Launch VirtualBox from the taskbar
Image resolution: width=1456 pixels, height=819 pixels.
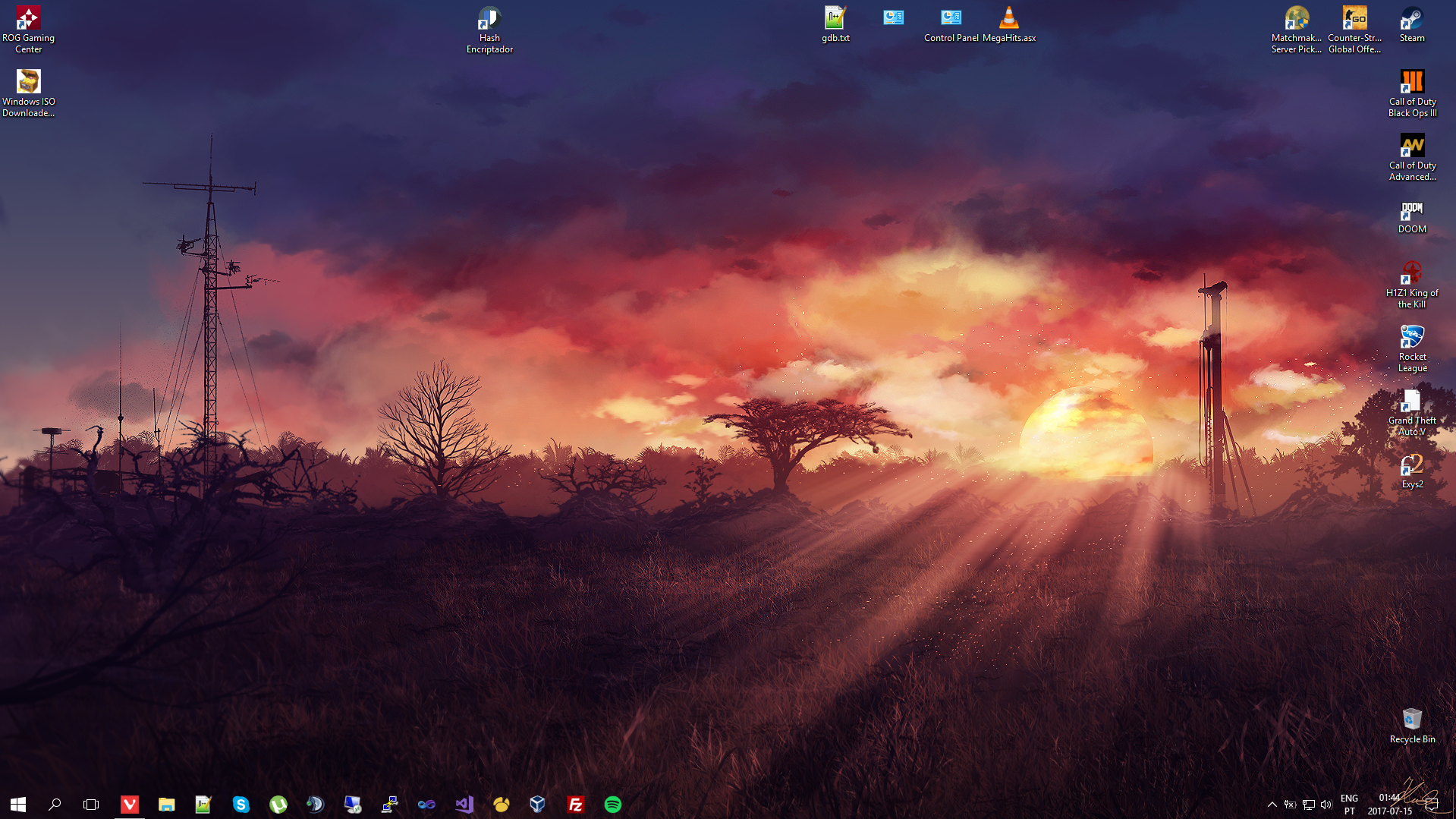coord(538,804)
